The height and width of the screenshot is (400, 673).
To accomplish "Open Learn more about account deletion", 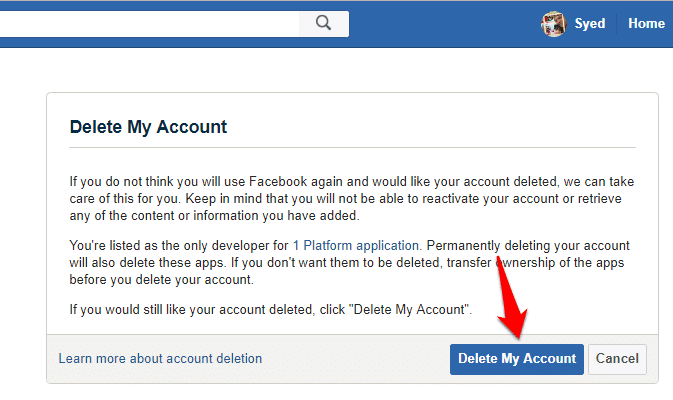I will click(160, 358).
